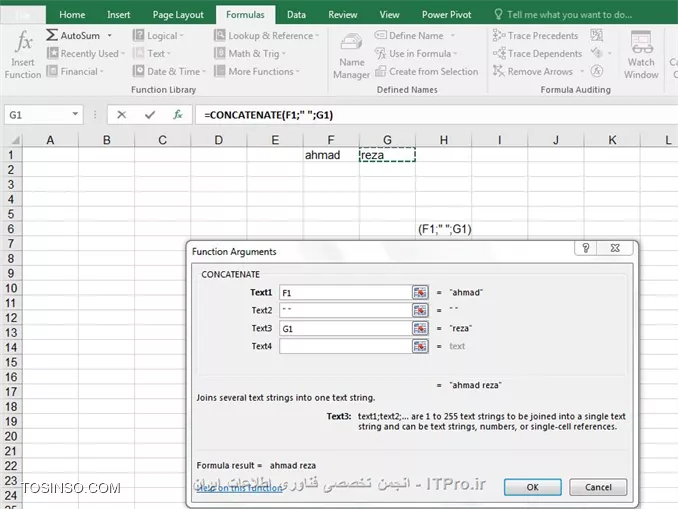Switch to the Page Layout tab
This screenshot has width=678, height=509.
178,15
